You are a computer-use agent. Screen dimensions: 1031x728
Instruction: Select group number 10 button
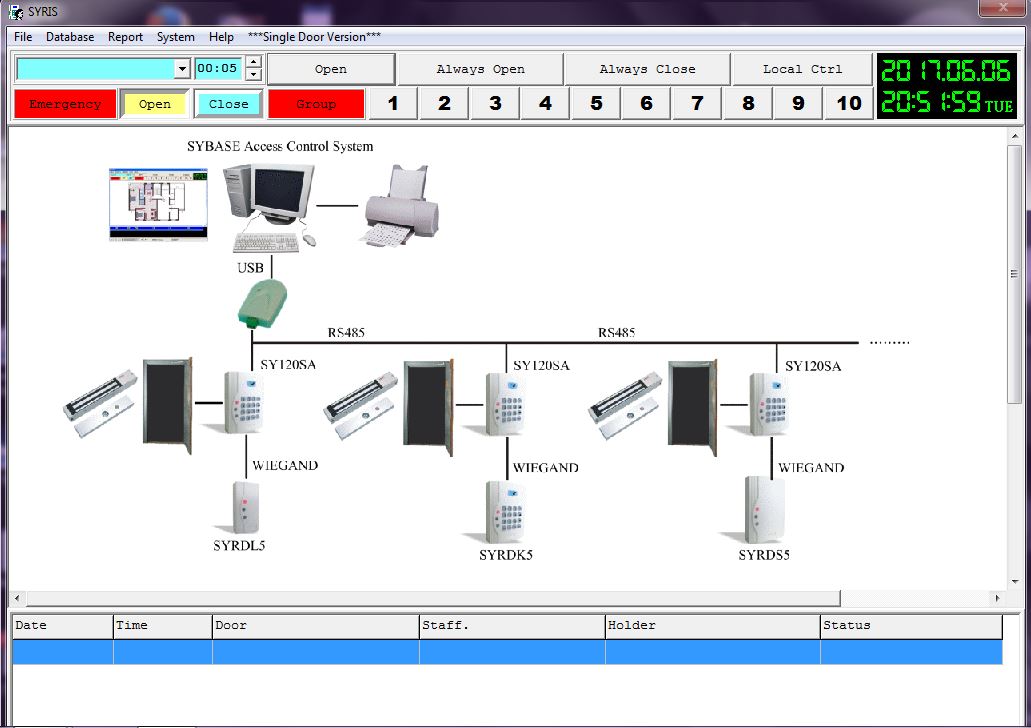coord(849,103)
